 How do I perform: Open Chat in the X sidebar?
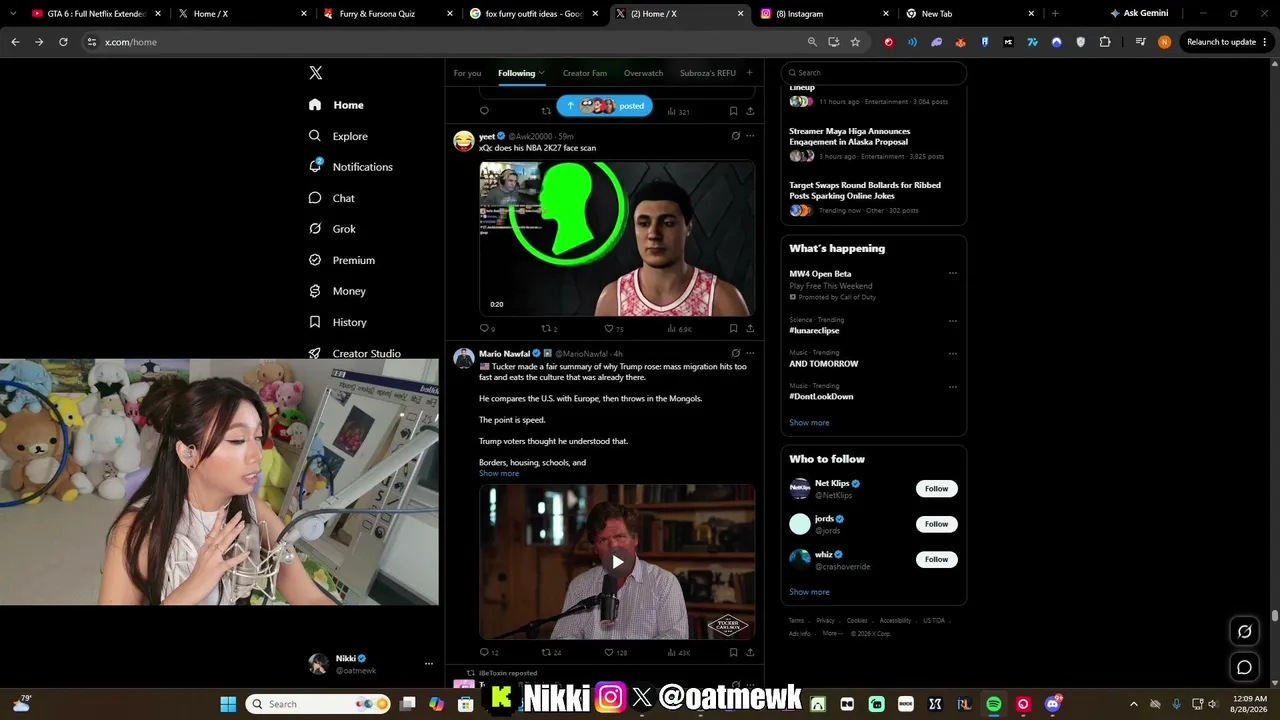point(332,198)
